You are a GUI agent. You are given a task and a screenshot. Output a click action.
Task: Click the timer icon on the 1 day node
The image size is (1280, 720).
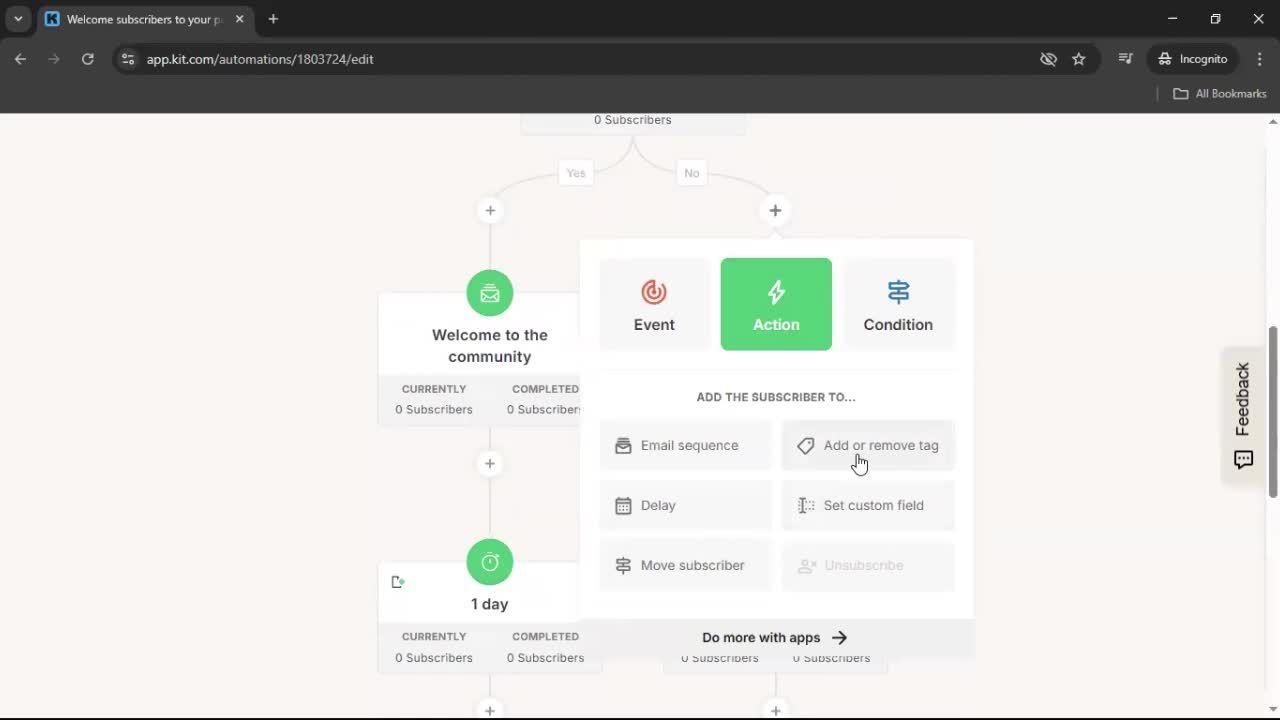point(489,562)
